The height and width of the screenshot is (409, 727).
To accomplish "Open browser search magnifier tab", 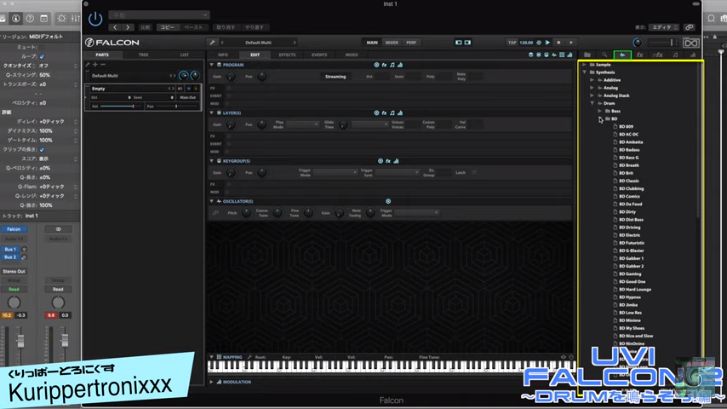I will (605, 55).
